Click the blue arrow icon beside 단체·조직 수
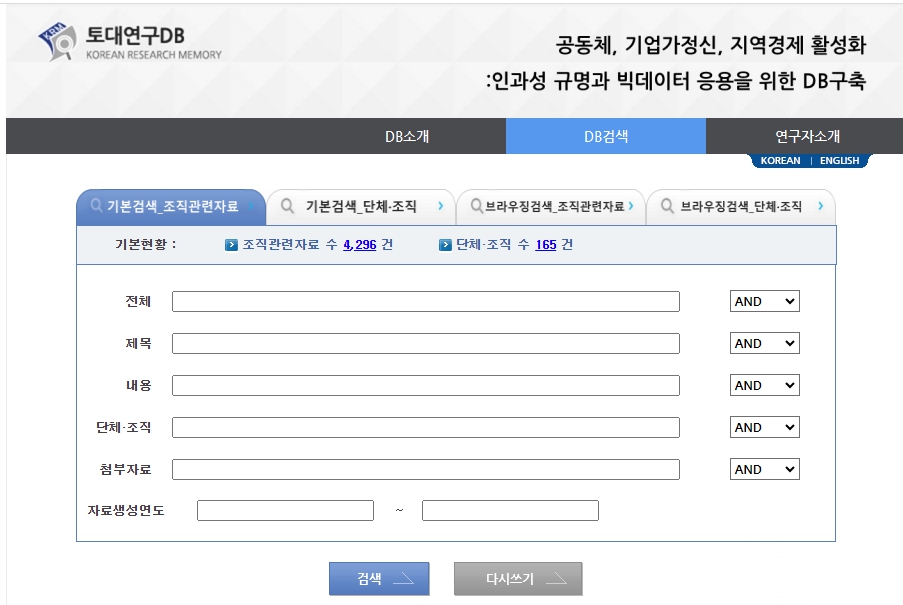The height and width of the screenshot is (605, 903). pos(445,244)
